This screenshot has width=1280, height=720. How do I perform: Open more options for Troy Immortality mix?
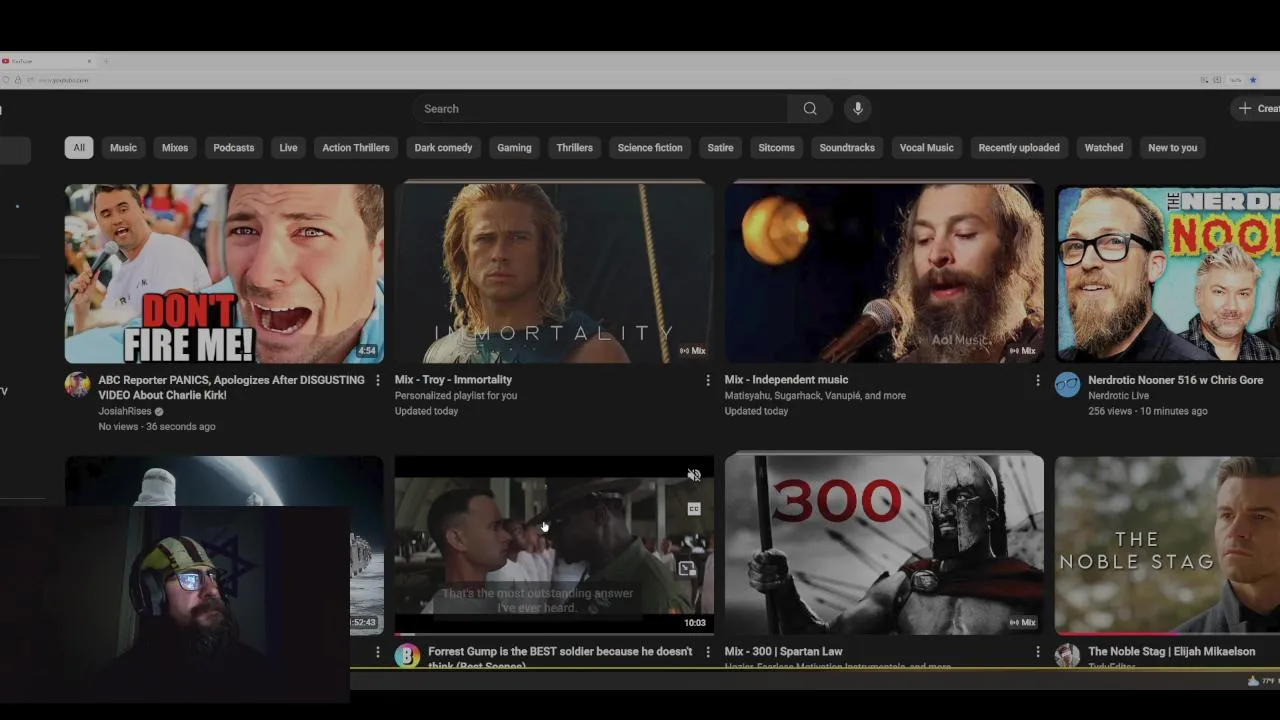pyautogui.click(x=707, y=380)
